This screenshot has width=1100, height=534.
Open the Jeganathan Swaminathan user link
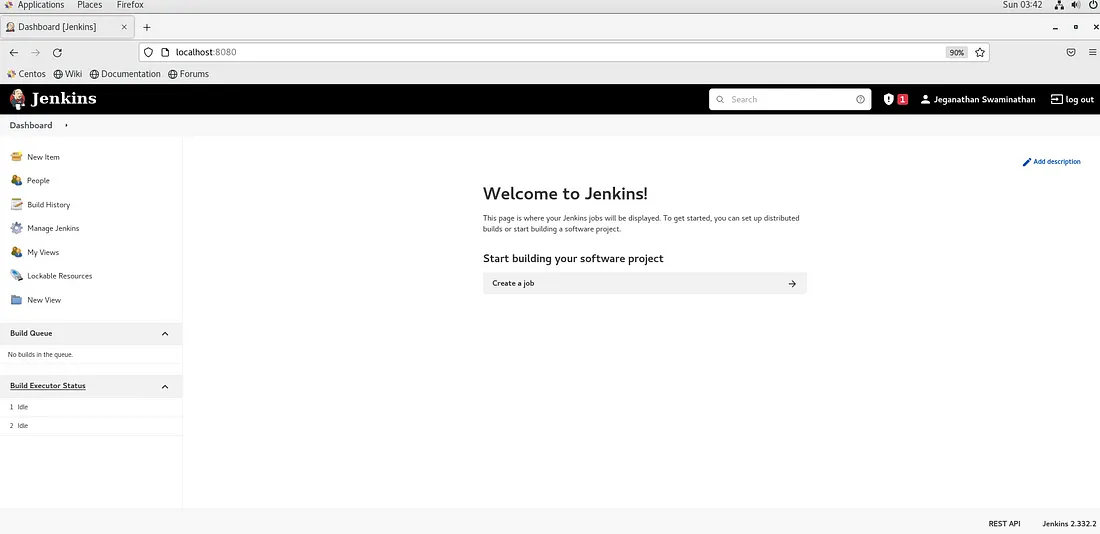point(984,100)
